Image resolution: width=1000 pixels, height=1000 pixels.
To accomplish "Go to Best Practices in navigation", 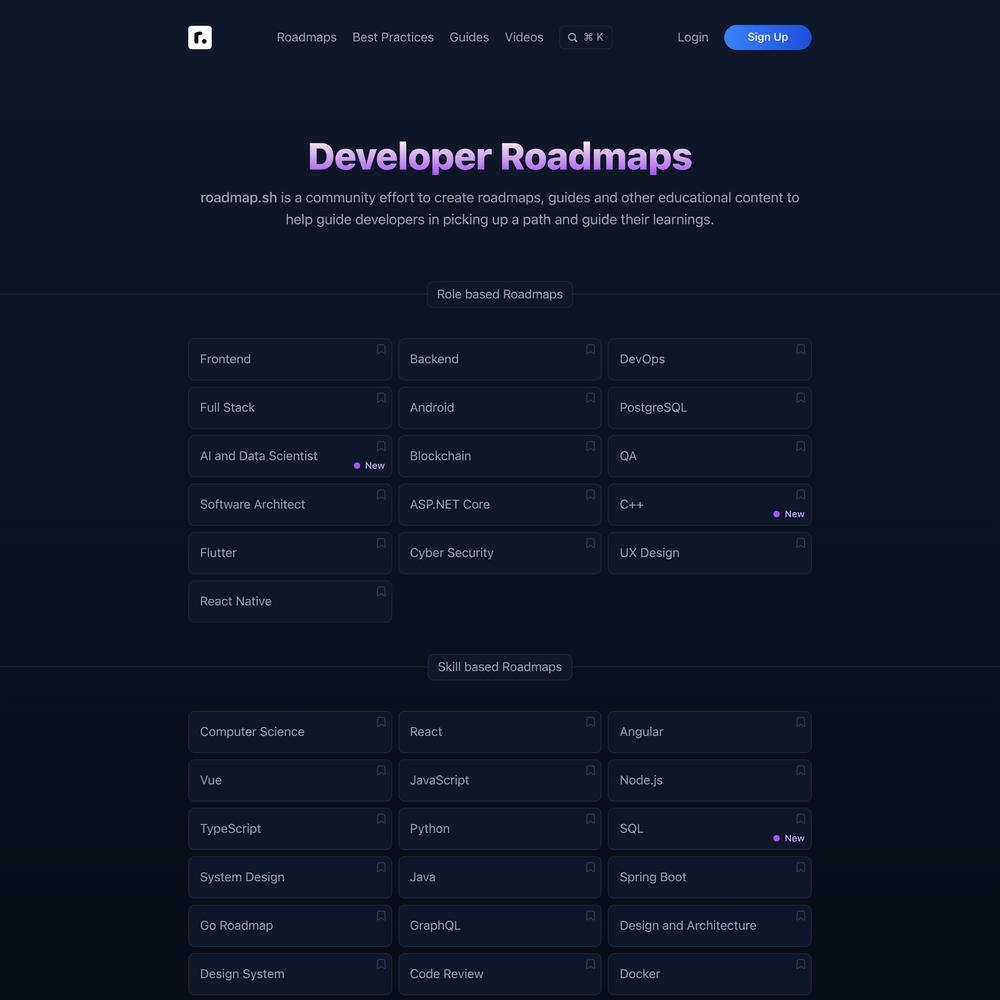I will pyautogui.click(x=393, y=37).
